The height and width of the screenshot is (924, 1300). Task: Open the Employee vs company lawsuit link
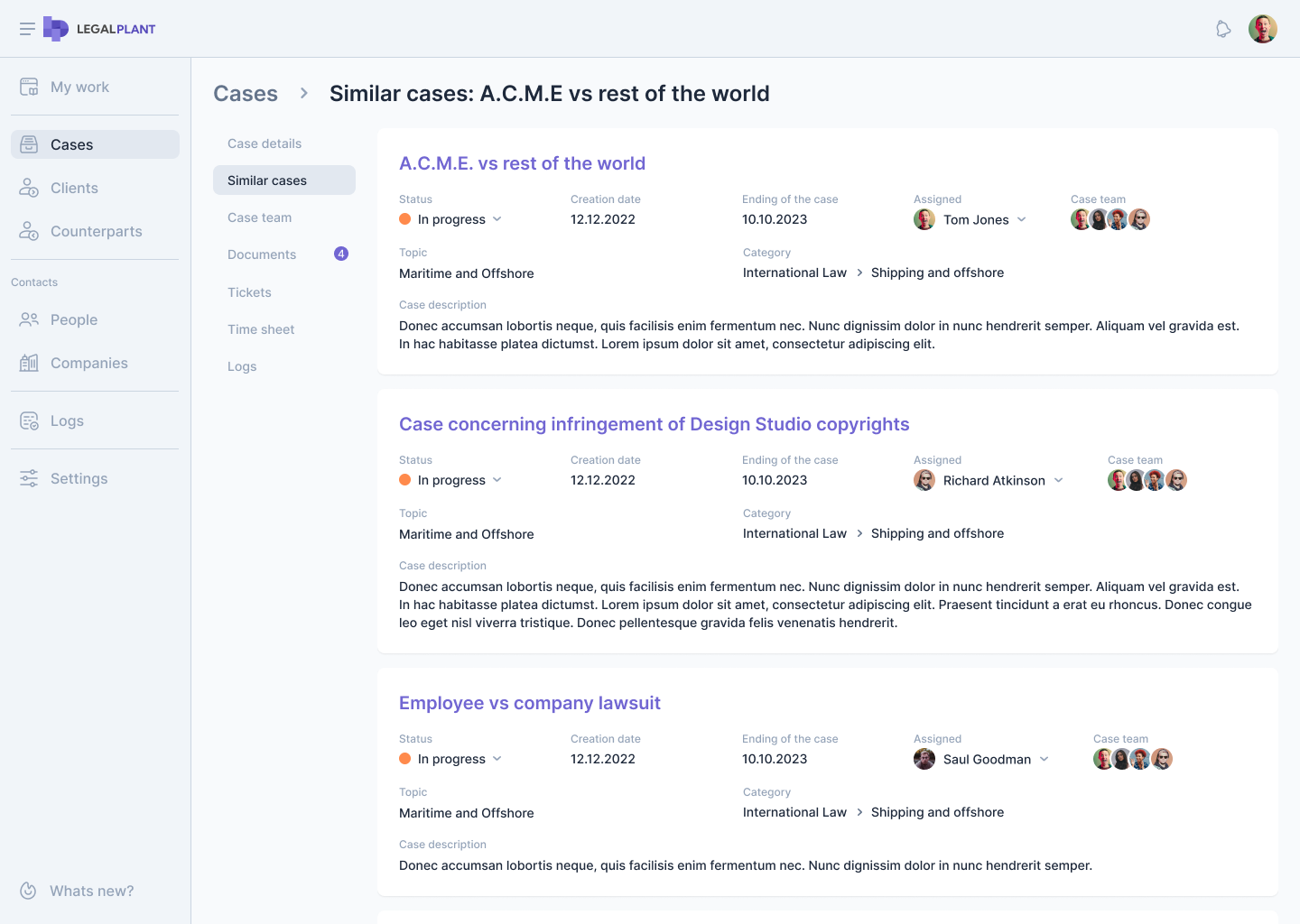529,703
